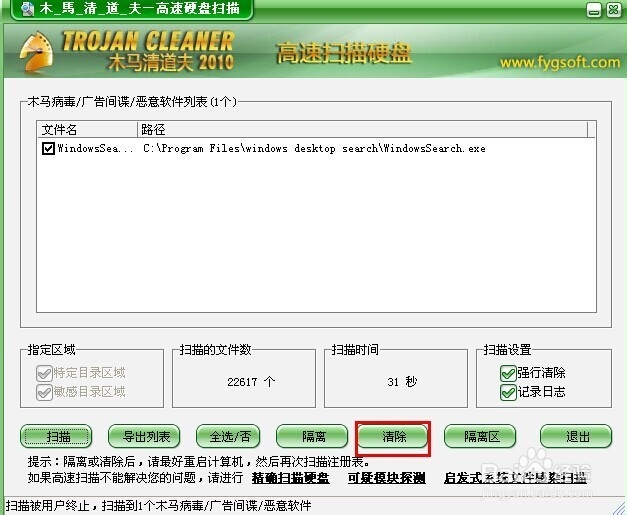Screen dimensions: 627x515
Task: Click the status bar scan result message
Action: (x=158, y=506)
